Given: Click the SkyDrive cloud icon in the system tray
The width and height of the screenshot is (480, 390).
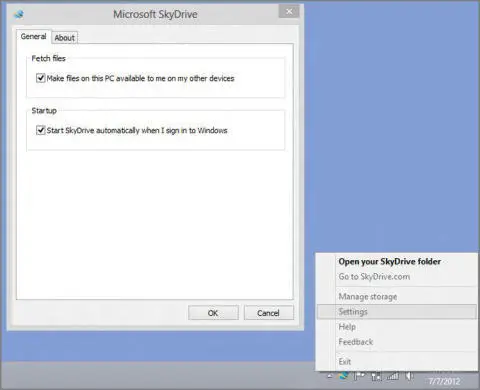Looking at the screenshot, I should [x=343, y=376].
